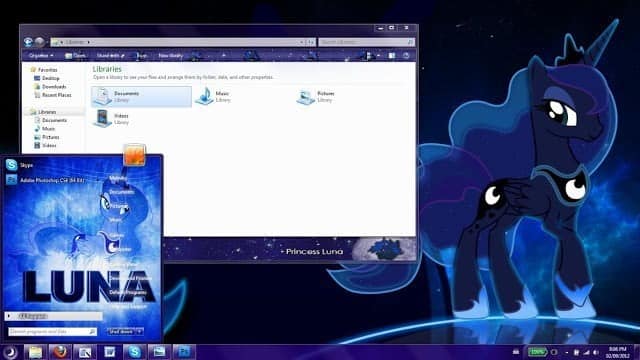Select Libraries node in navigation pane
This screenshot has width=640, height=360.
[x=43, y=112]
